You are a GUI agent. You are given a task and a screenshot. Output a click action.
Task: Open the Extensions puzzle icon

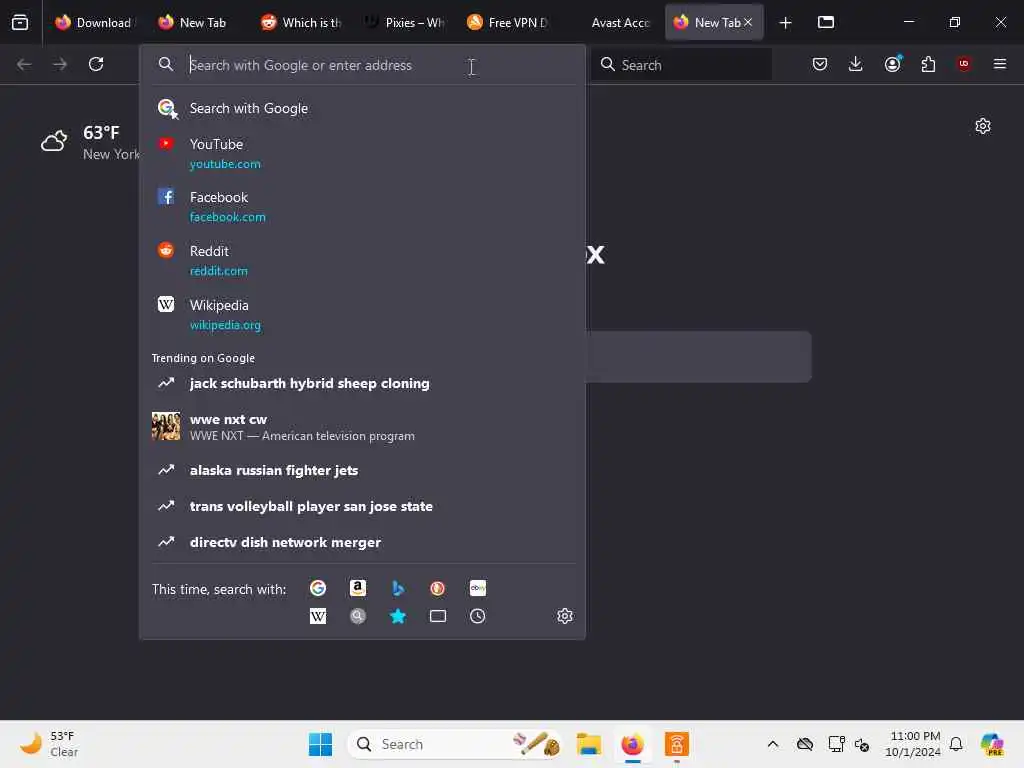tap(928, 64)
